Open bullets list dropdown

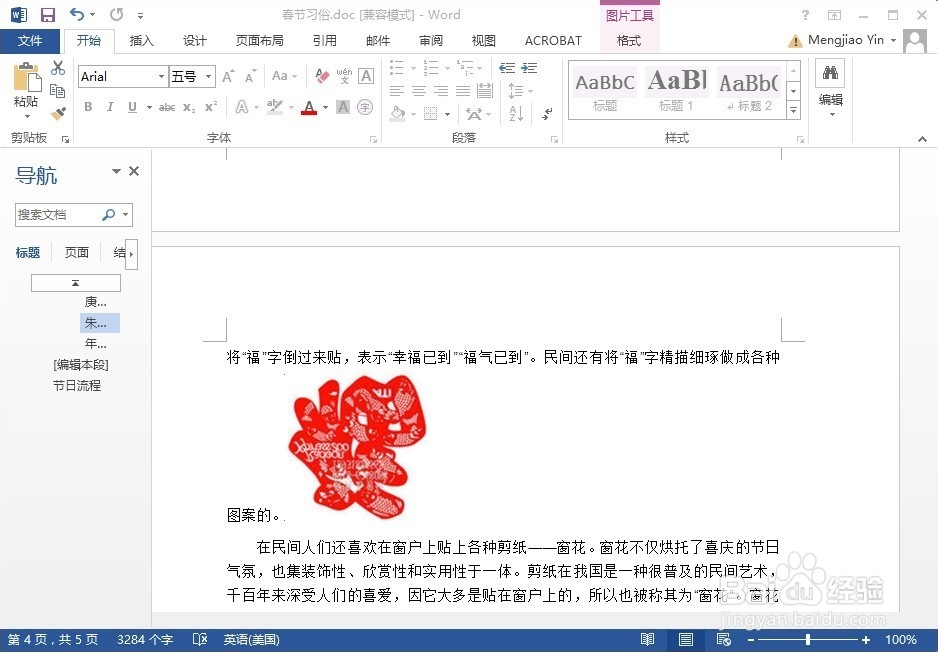[413, 68]
